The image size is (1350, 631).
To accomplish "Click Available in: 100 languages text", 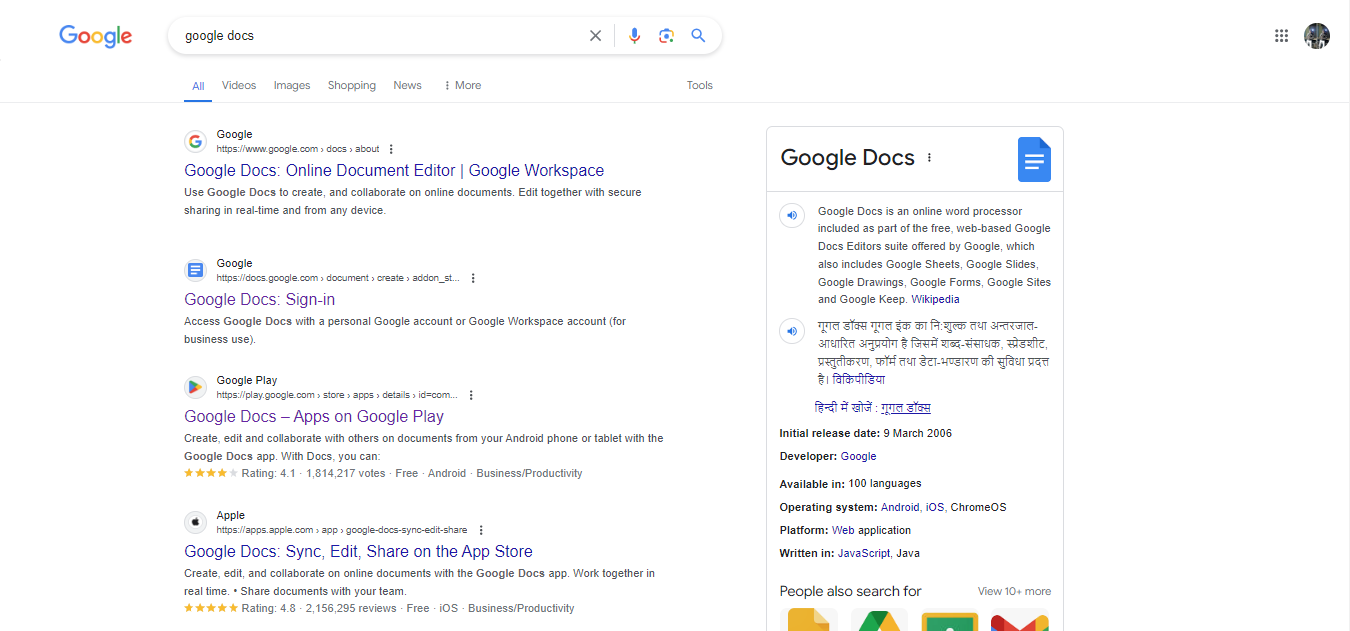I will 851,483.
